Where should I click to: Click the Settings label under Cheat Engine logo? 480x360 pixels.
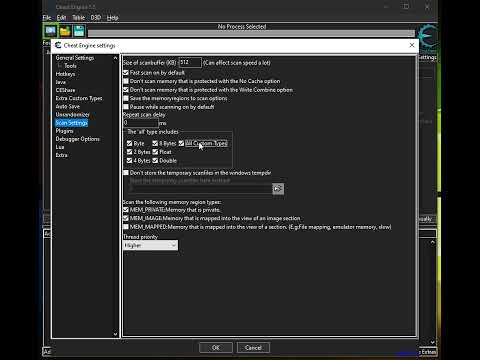pos(427,57)
